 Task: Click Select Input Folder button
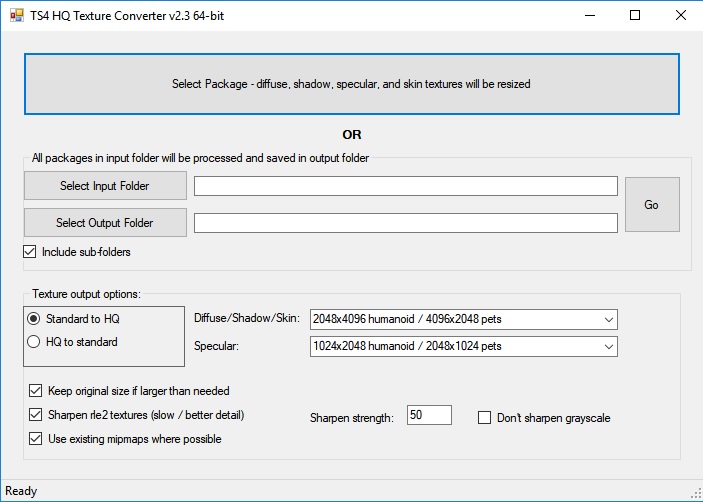[105, 186]
